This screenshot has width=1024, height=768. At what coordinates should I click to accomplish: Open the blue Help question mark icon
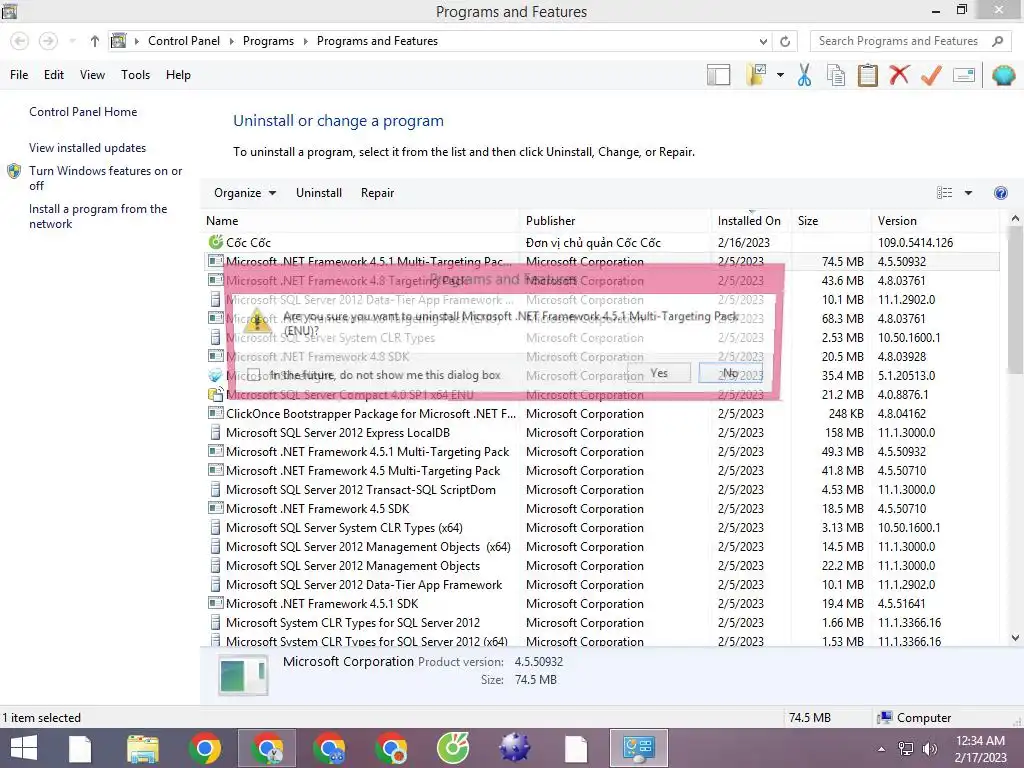click(1000, 193)
